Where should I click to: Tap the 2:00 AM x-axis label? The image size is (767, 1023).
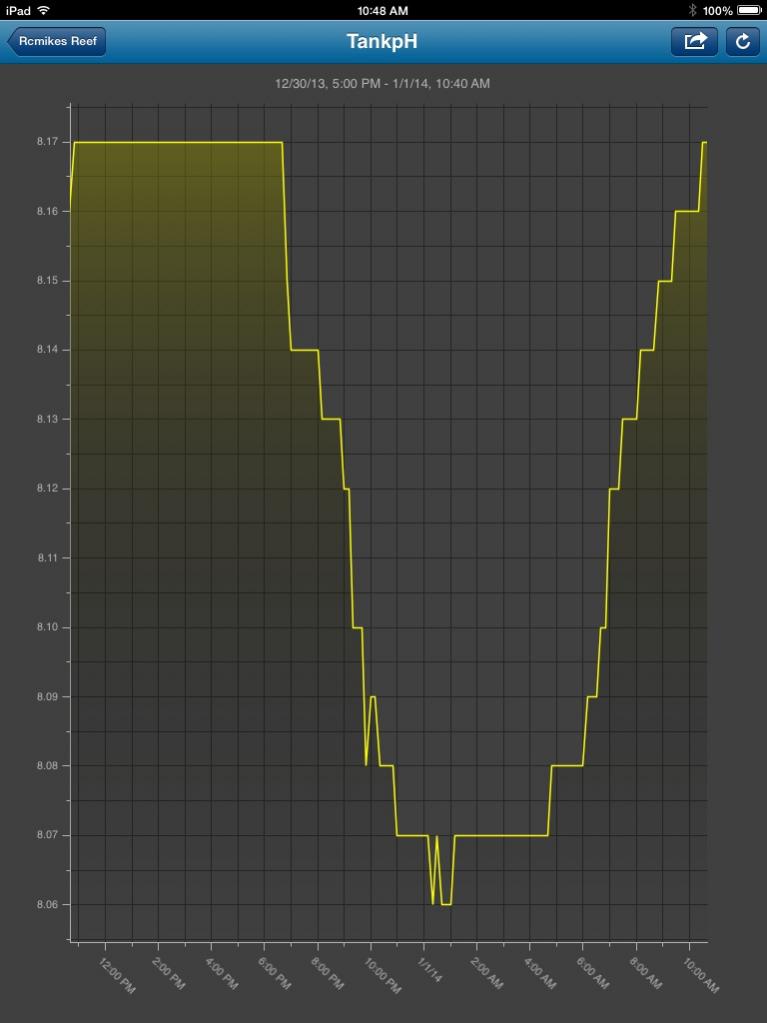point(487,973)
